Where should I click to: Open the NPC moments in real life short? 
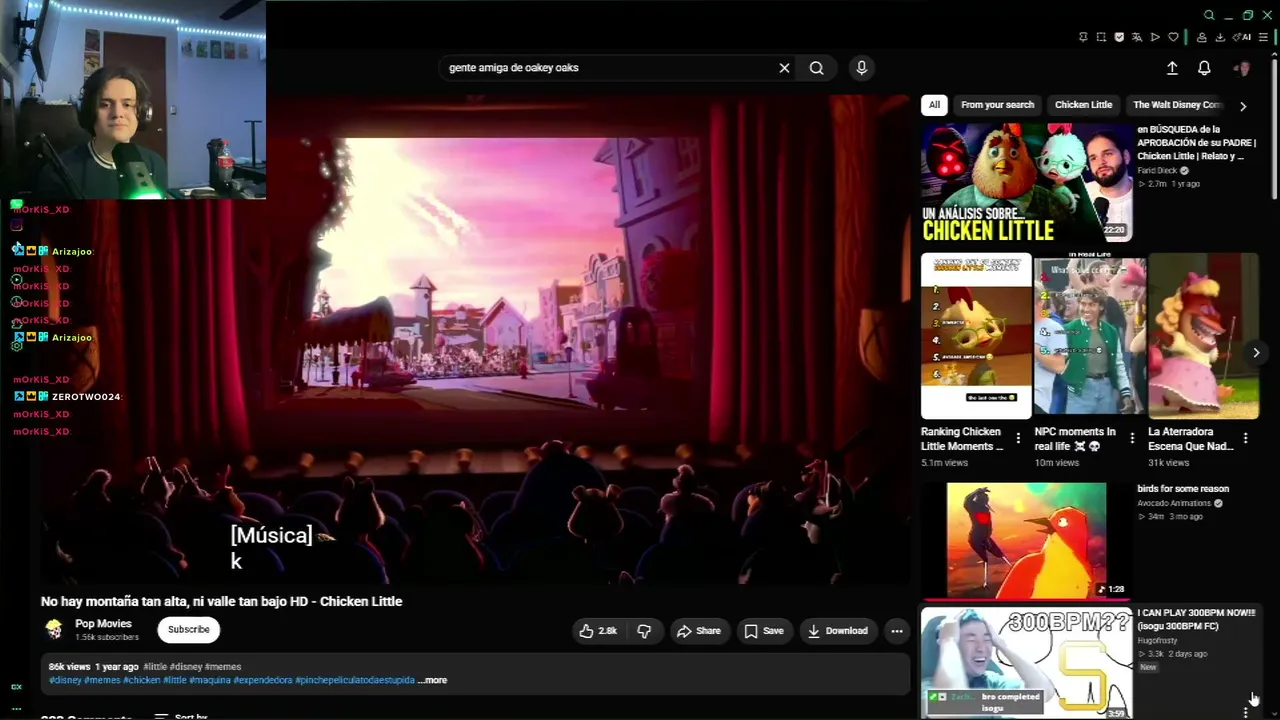point(1090,336)
